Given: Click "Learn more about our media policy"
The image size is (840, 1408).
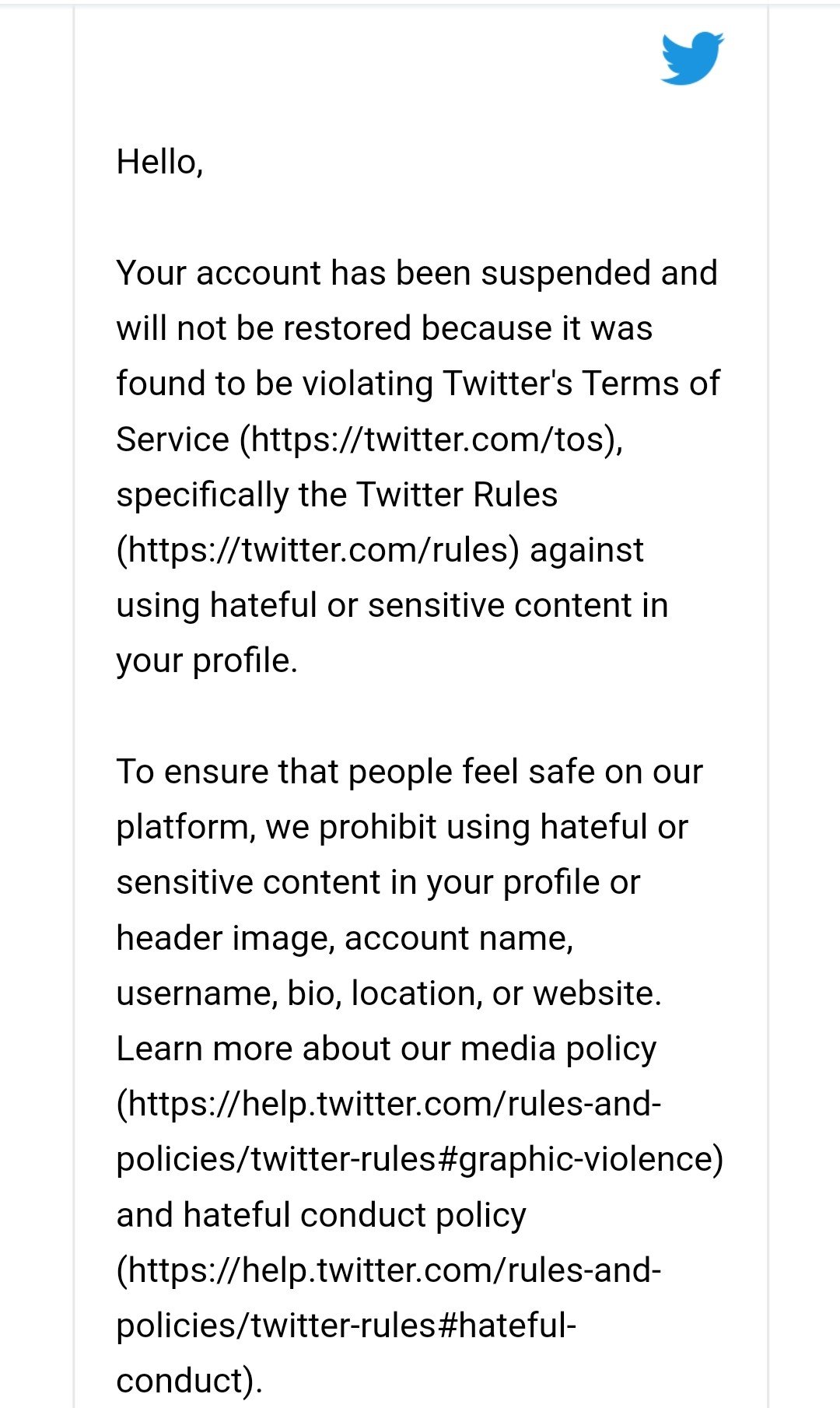Looking at the screenshot, I should (386, 1049).
